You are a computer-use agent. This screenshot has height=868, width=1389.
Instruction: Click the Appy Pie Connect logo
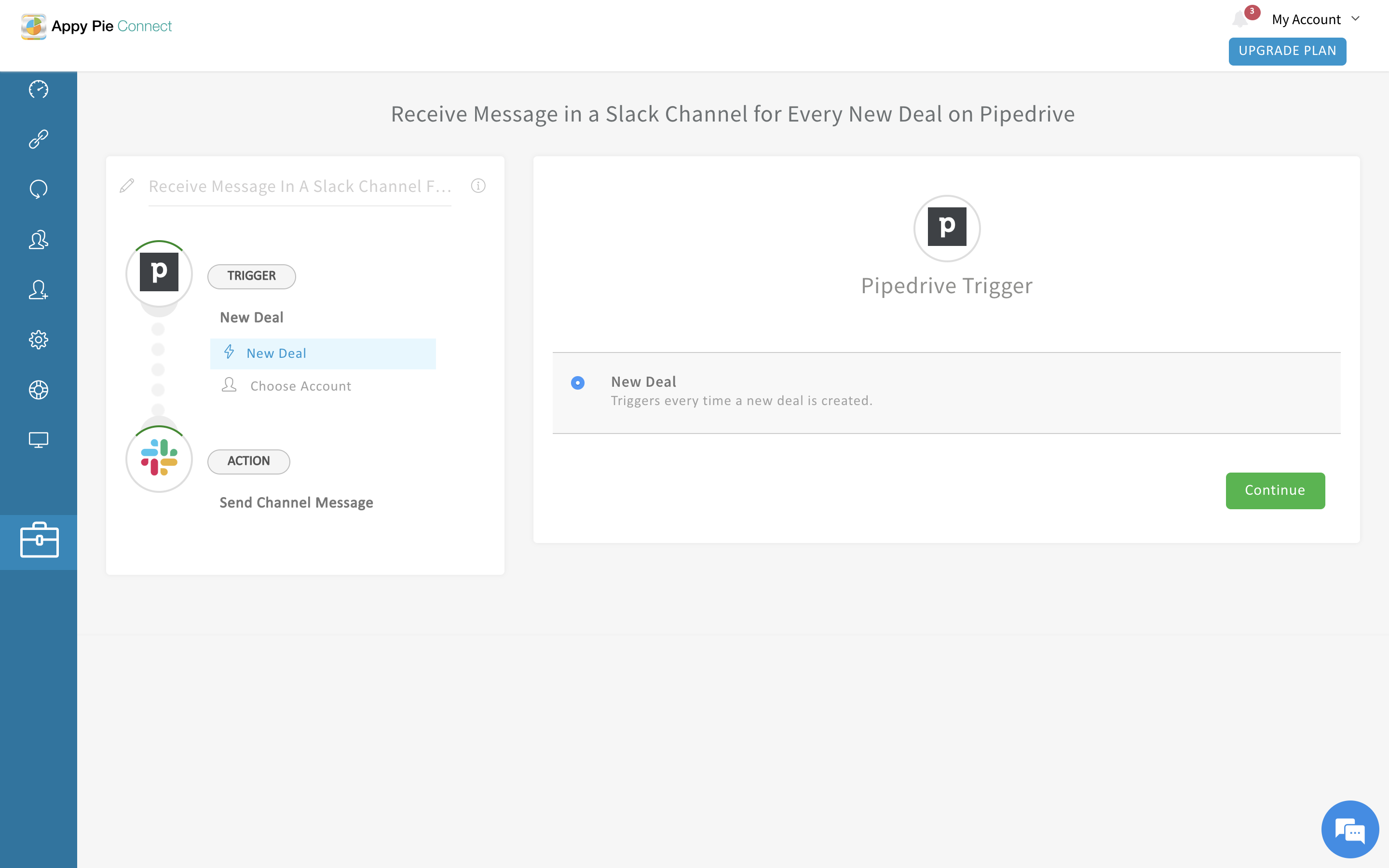[96, 27]
